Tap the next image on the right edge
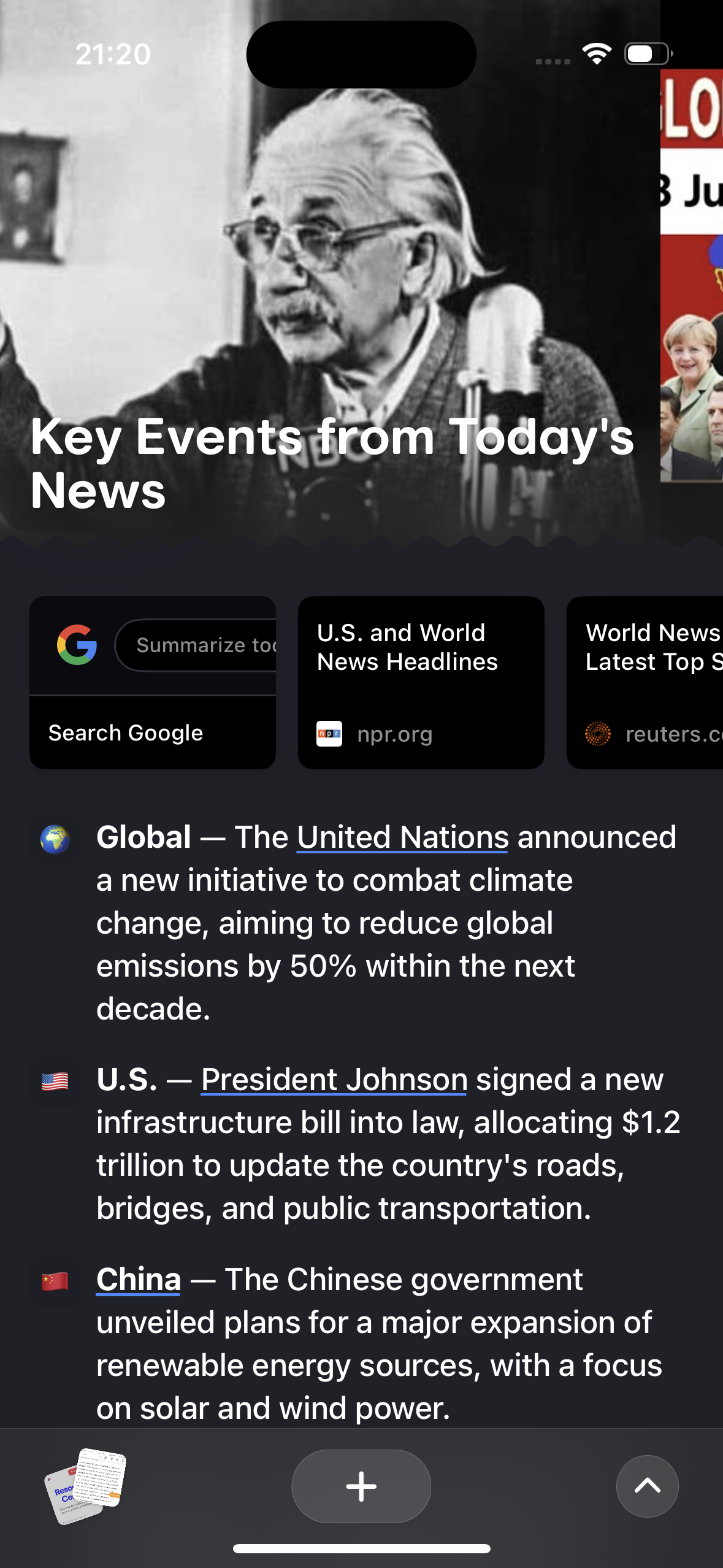The image size is (723, 1568). click(692, 276)
